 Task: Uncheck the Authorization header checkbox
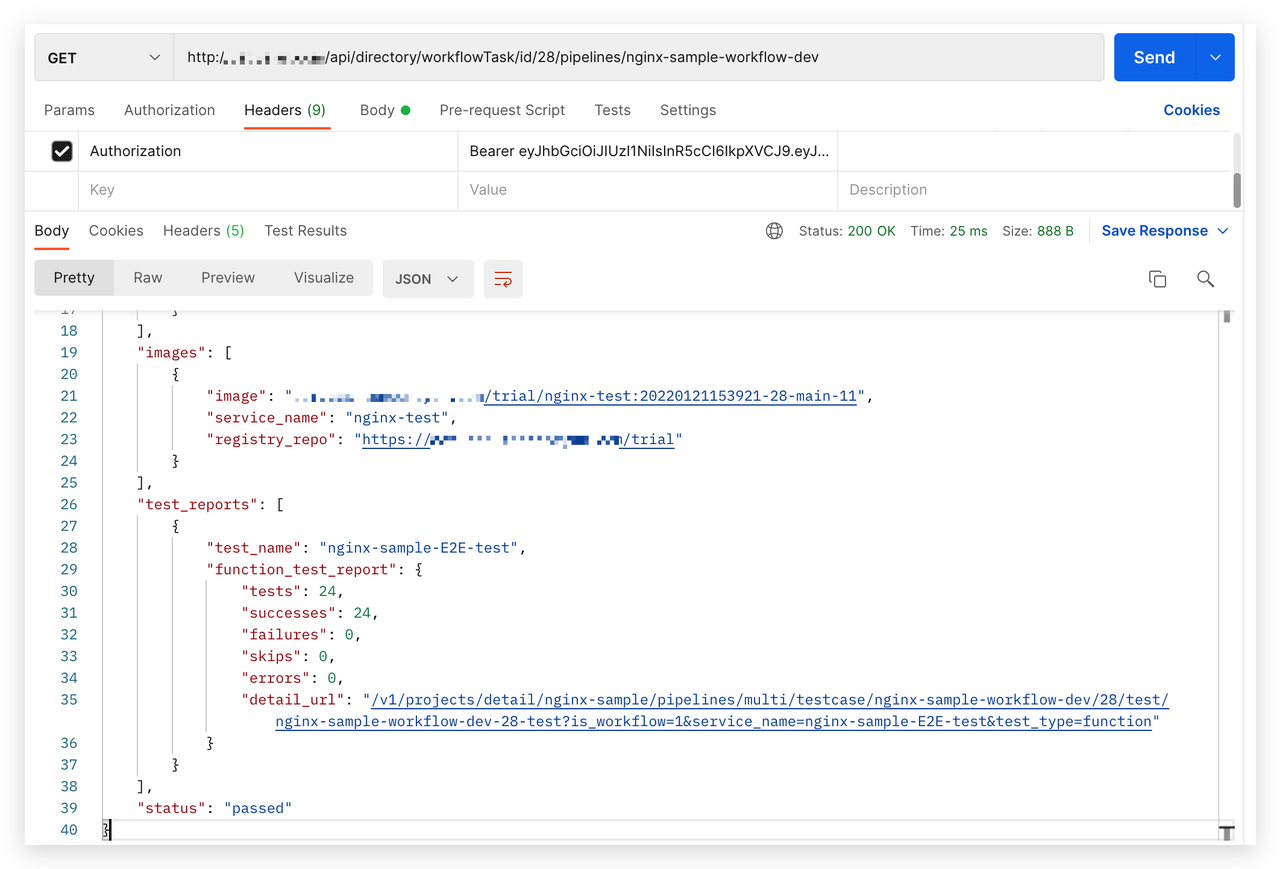62,151
